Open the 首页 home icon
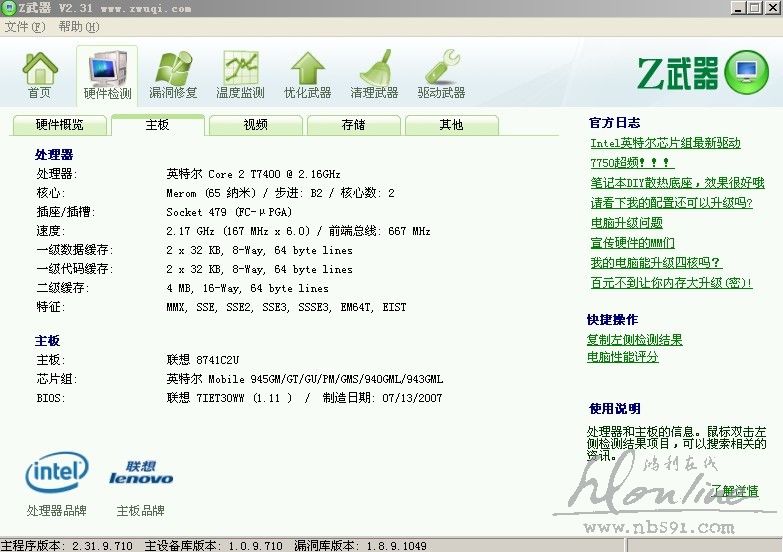 click(39, 74)
